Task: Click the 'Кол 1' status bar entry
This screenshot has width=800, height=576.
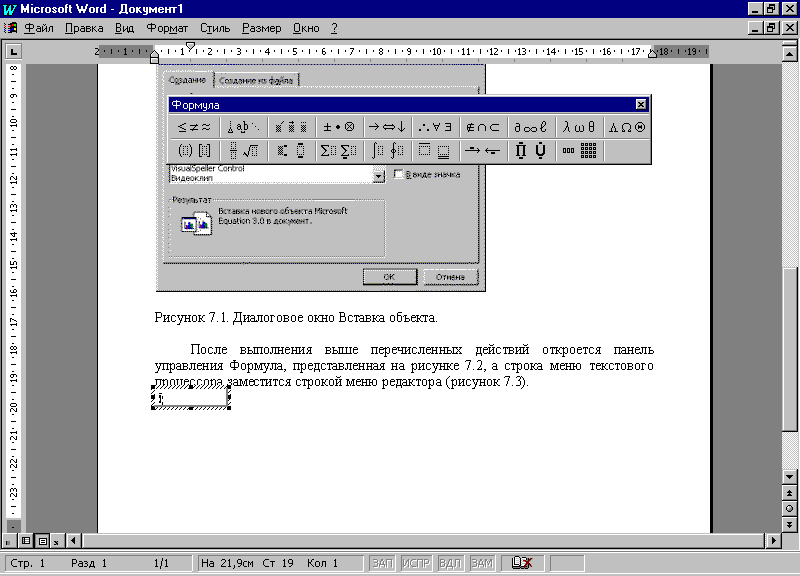Action: pos(322,563)
